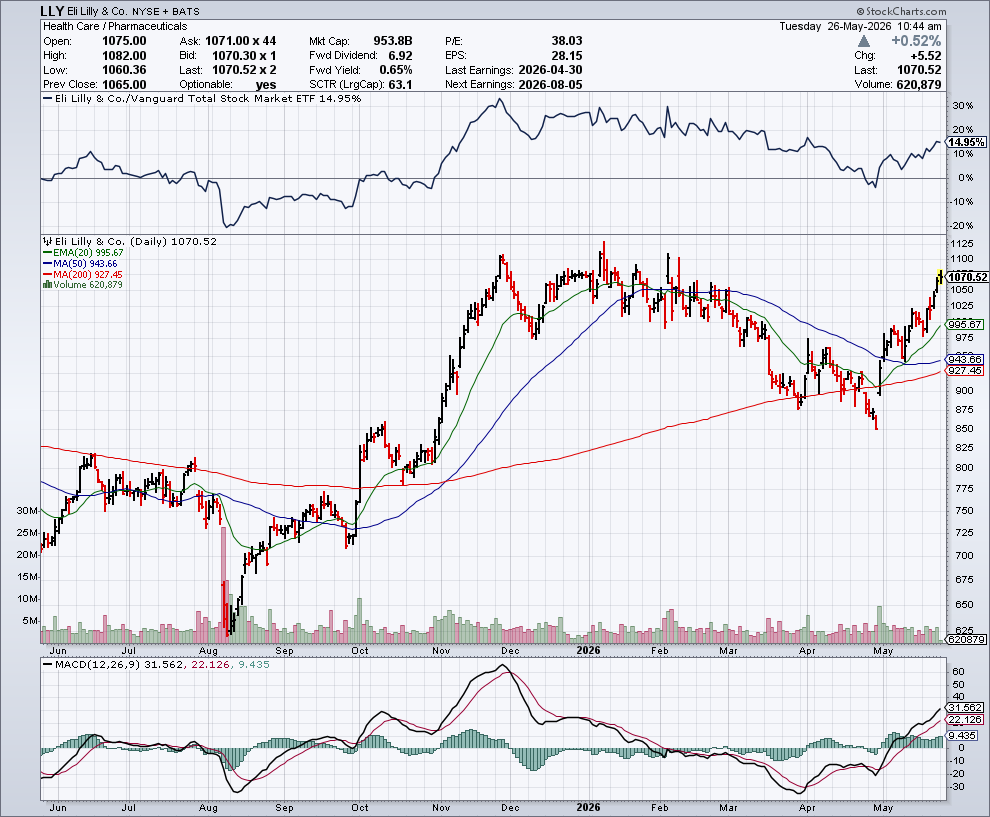The height and width of the screenshot is (817, 990).
Task: Click the LLY ticker symbol in the header
Action: [x=52, y=11]
